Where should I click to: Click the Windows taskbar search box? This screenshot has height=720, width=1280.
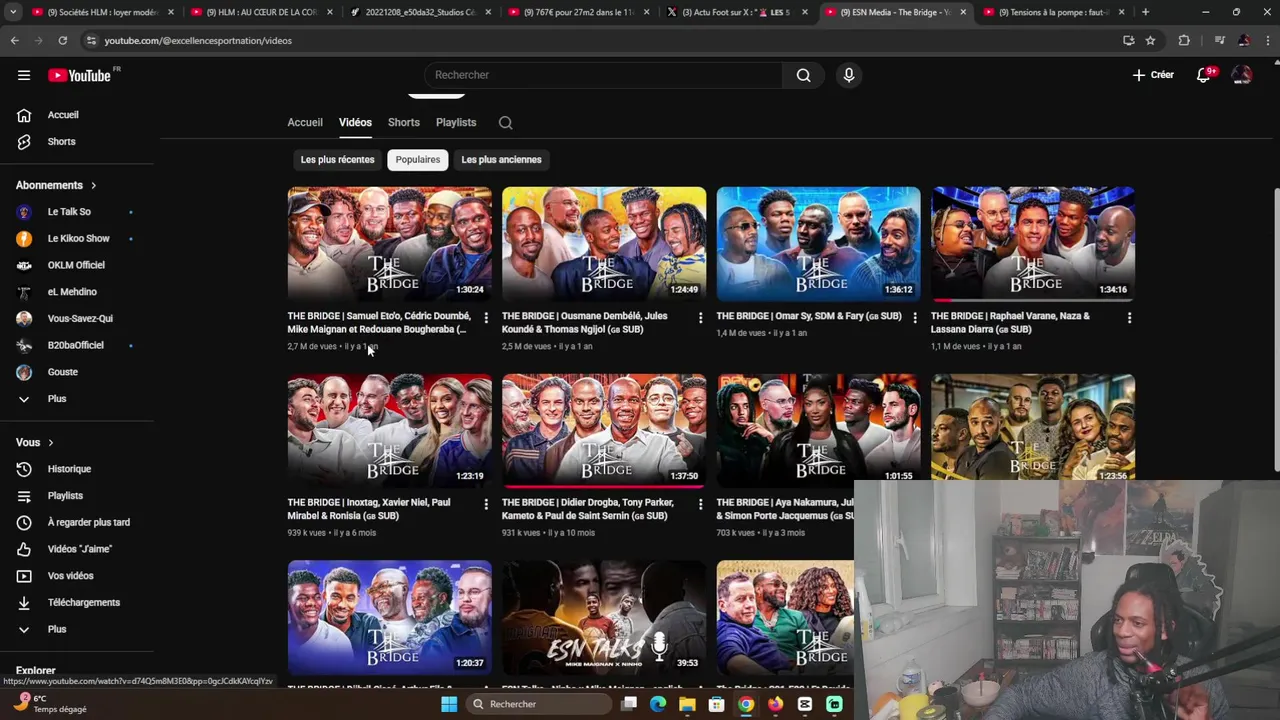click(x=538, y=704)
